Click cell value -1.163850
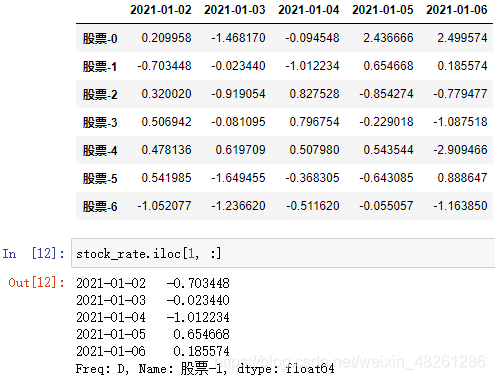This screenshot has width=495, height=380. (460, 206)
